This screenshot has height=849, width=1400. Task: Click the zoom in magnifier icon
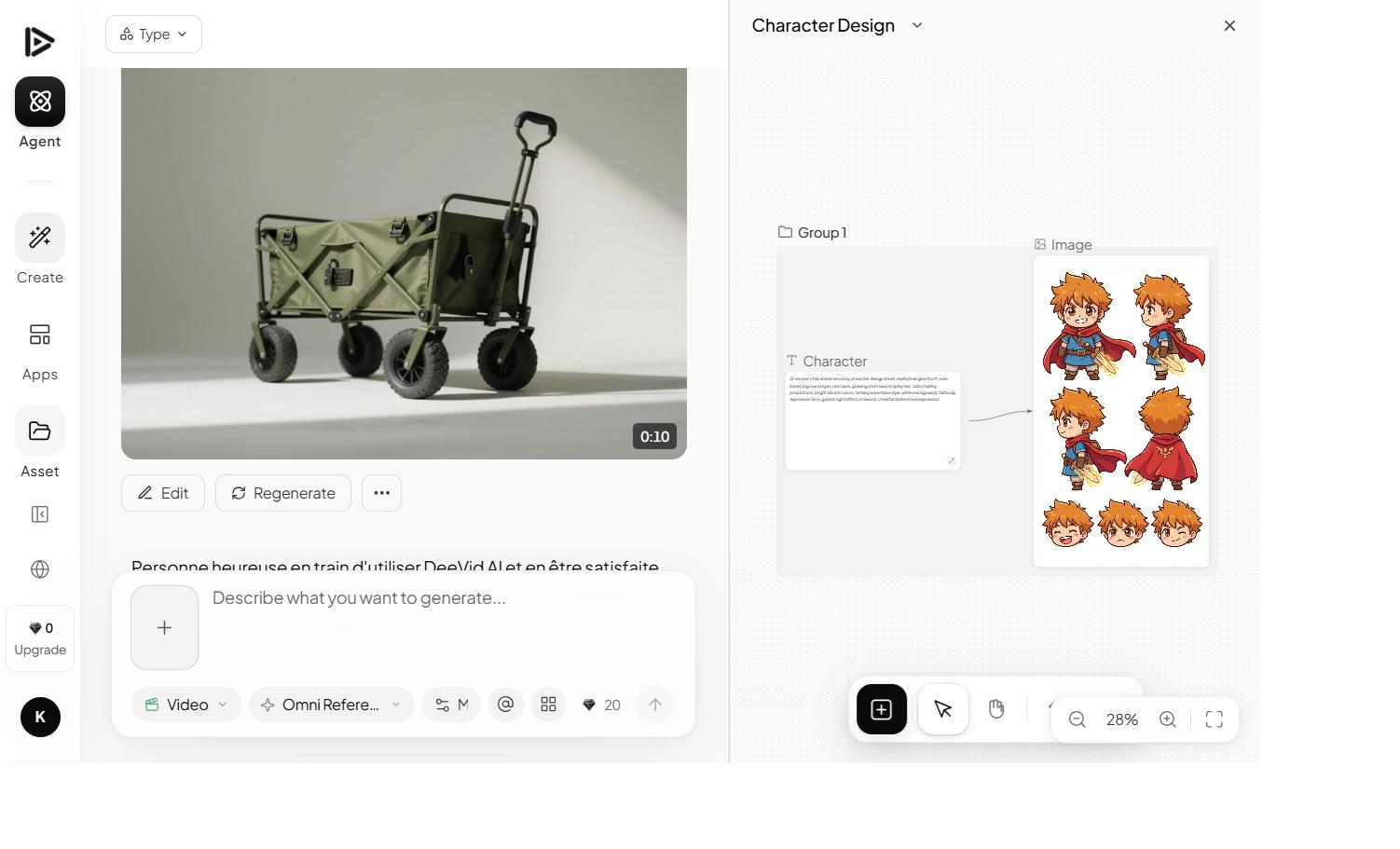(1167, 719)
